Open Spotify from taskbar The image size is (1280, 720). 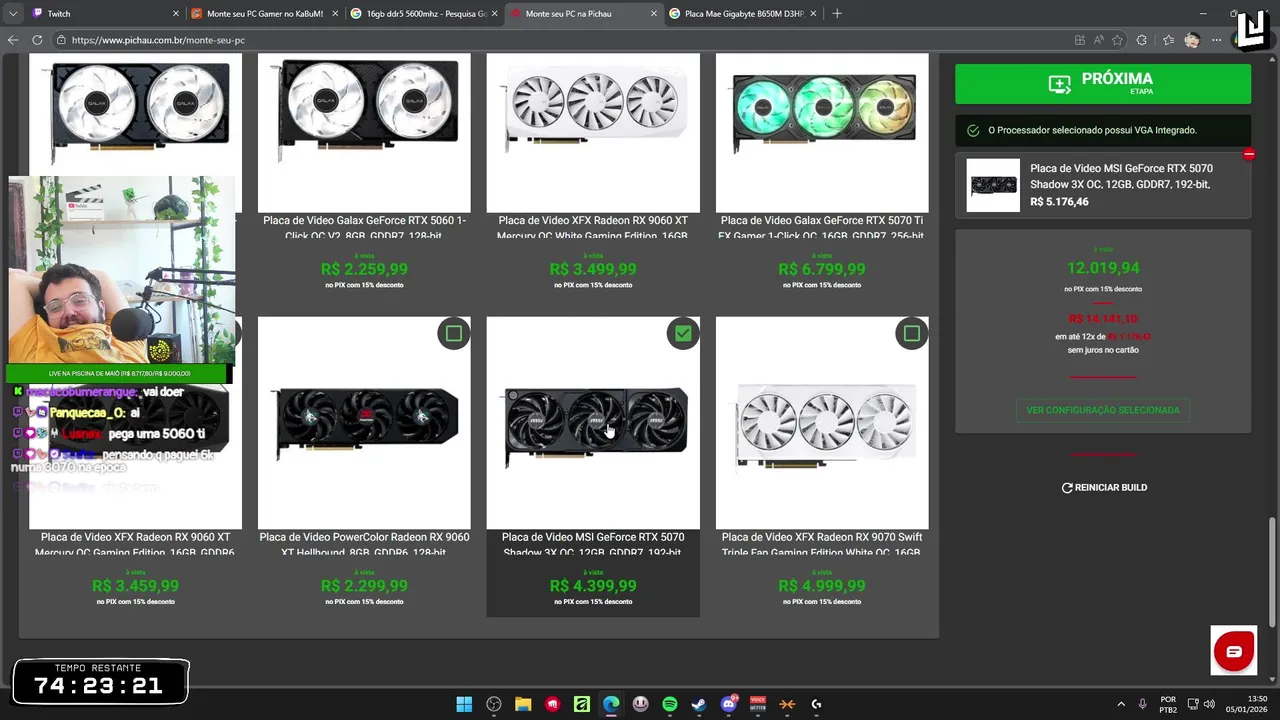pos(670,704)
